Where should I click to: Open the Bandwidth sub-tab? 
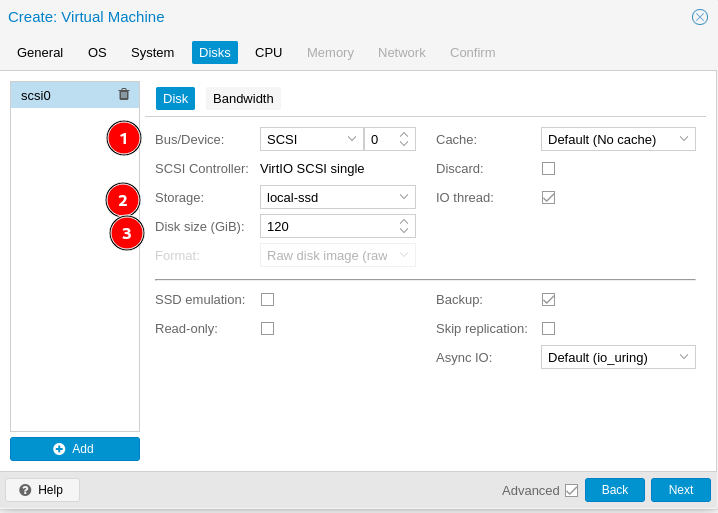(x=243, y=98)
